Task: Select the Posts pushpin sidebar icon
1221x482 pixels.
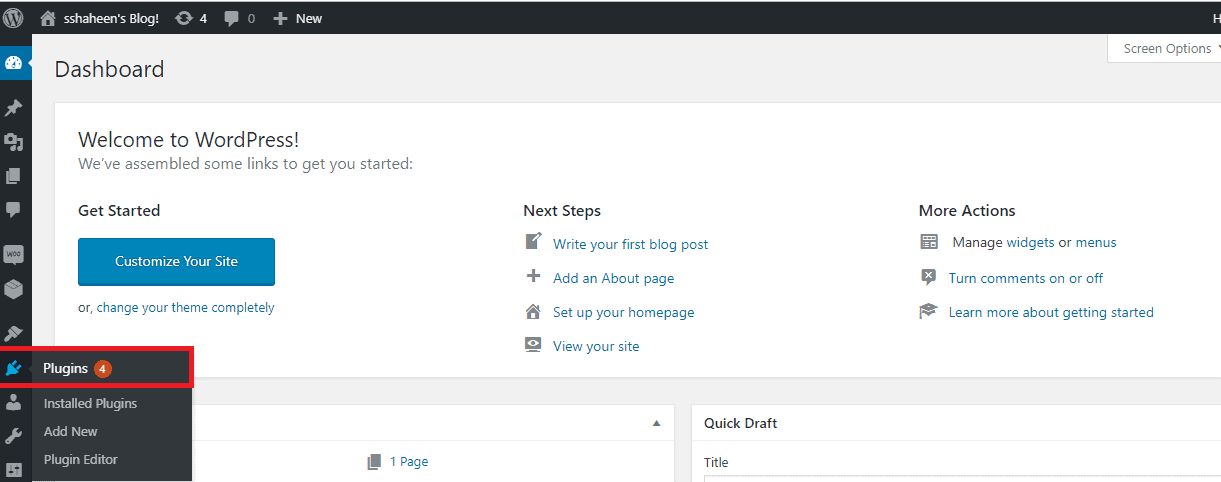Action: 14,107
